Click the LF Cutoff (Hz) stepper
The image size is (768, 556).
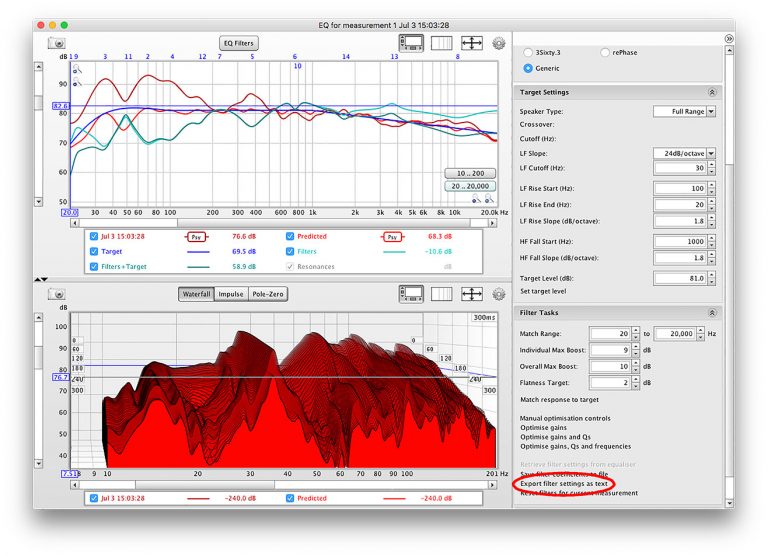[x=712, y=168]
